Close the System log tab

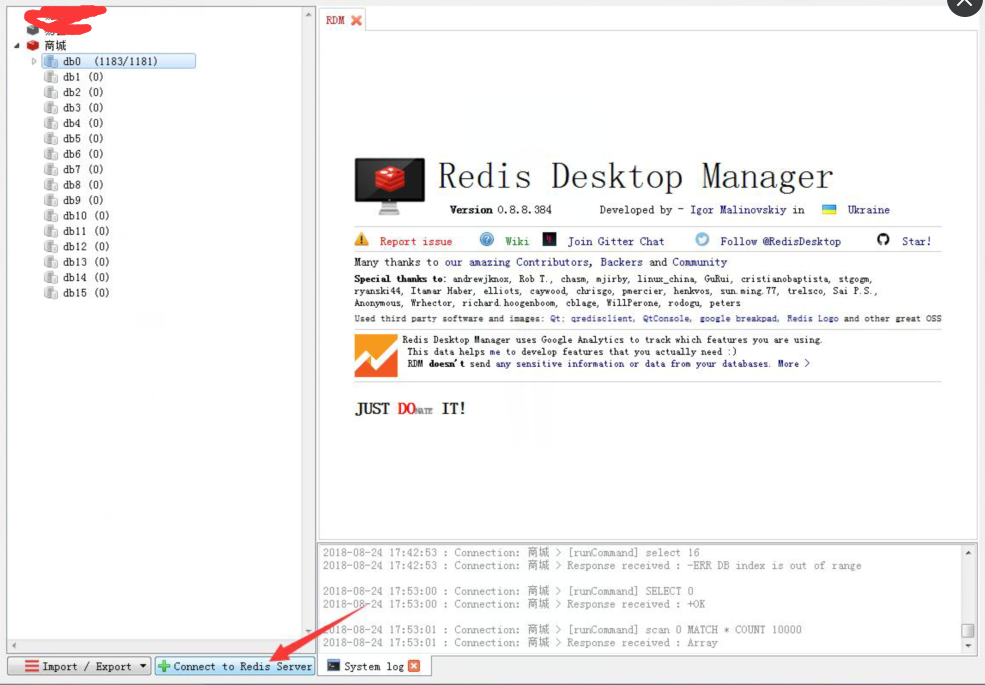(414, 666)
